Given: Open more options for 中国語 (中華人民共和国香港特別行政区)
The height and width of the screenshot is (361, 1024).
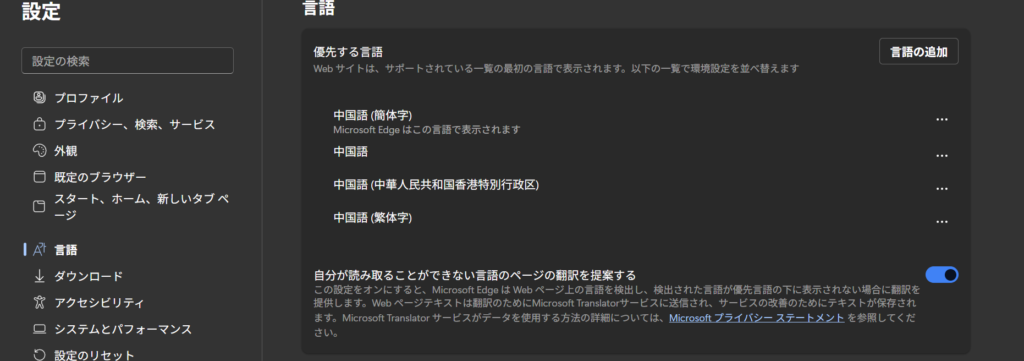Looking at the screenshot, I should click(942, 189).
